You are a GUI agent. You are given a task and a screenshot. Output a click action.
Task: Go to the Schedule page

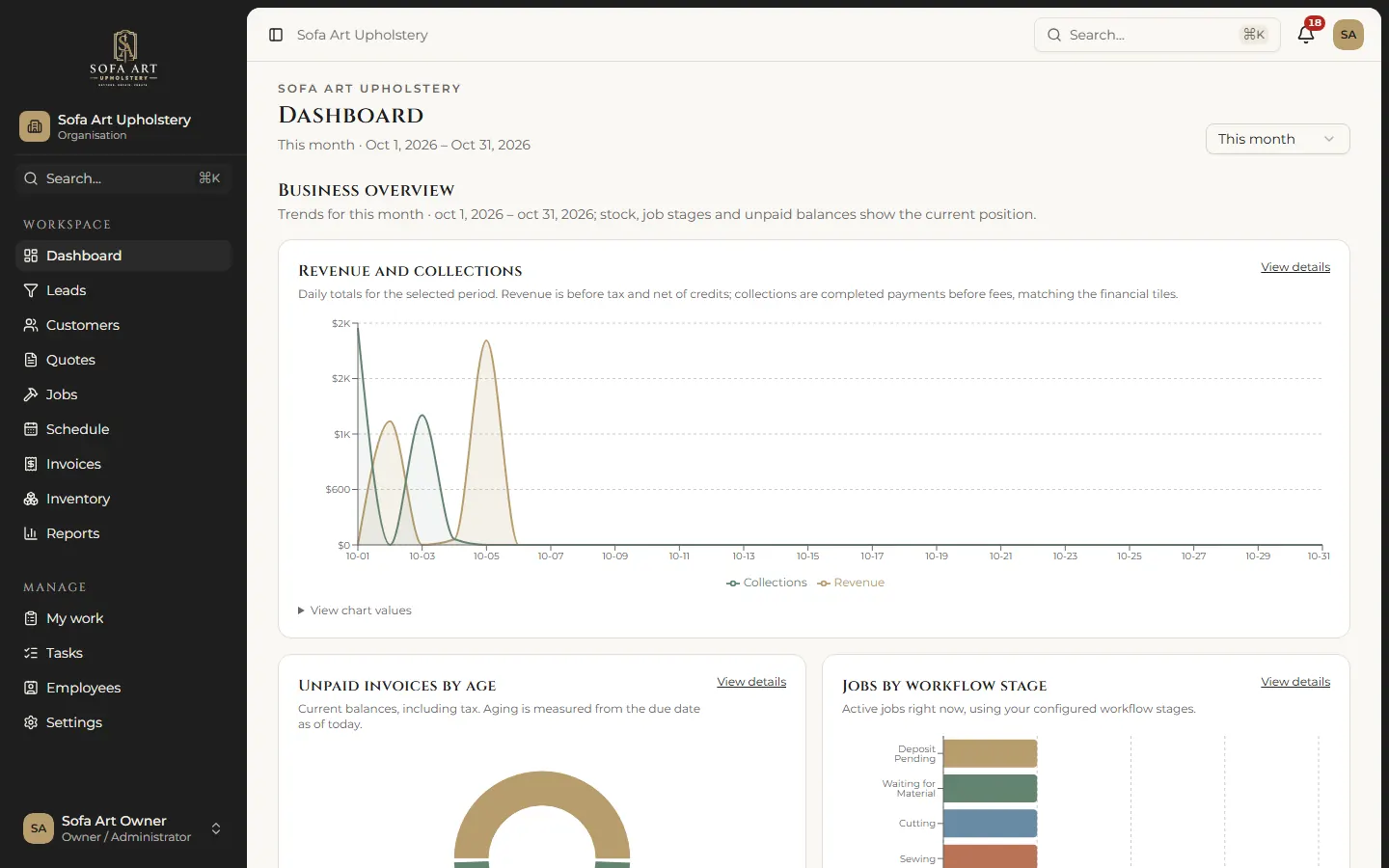coord(123,429)
